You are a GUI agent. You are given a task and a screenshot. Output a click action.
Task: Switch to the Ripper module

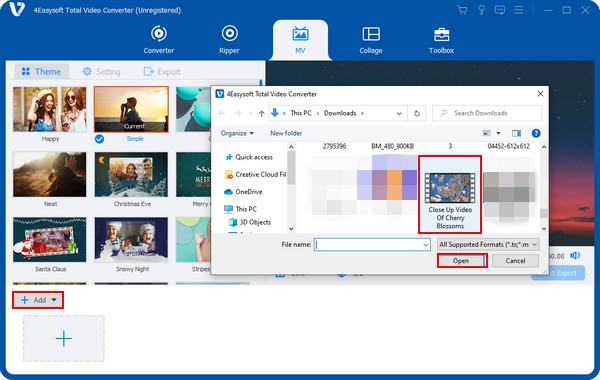click(229, 39)
